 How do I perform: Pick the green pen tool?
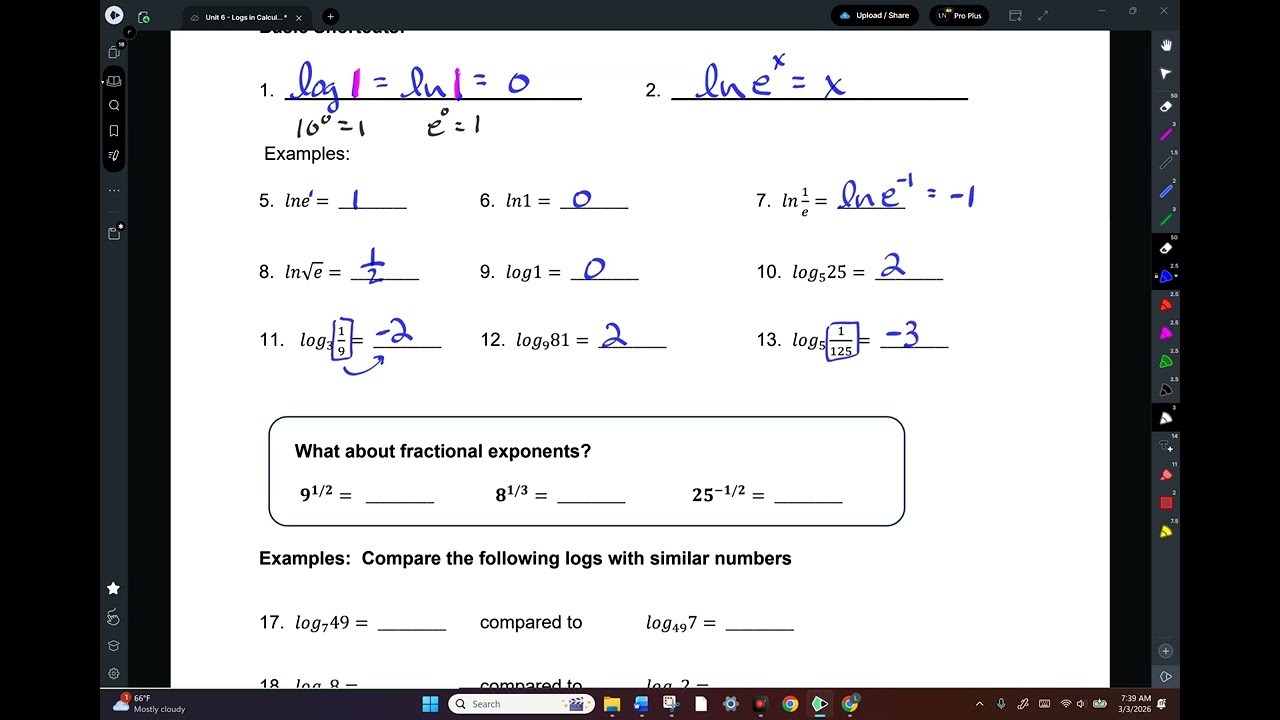click(1166, 219)
